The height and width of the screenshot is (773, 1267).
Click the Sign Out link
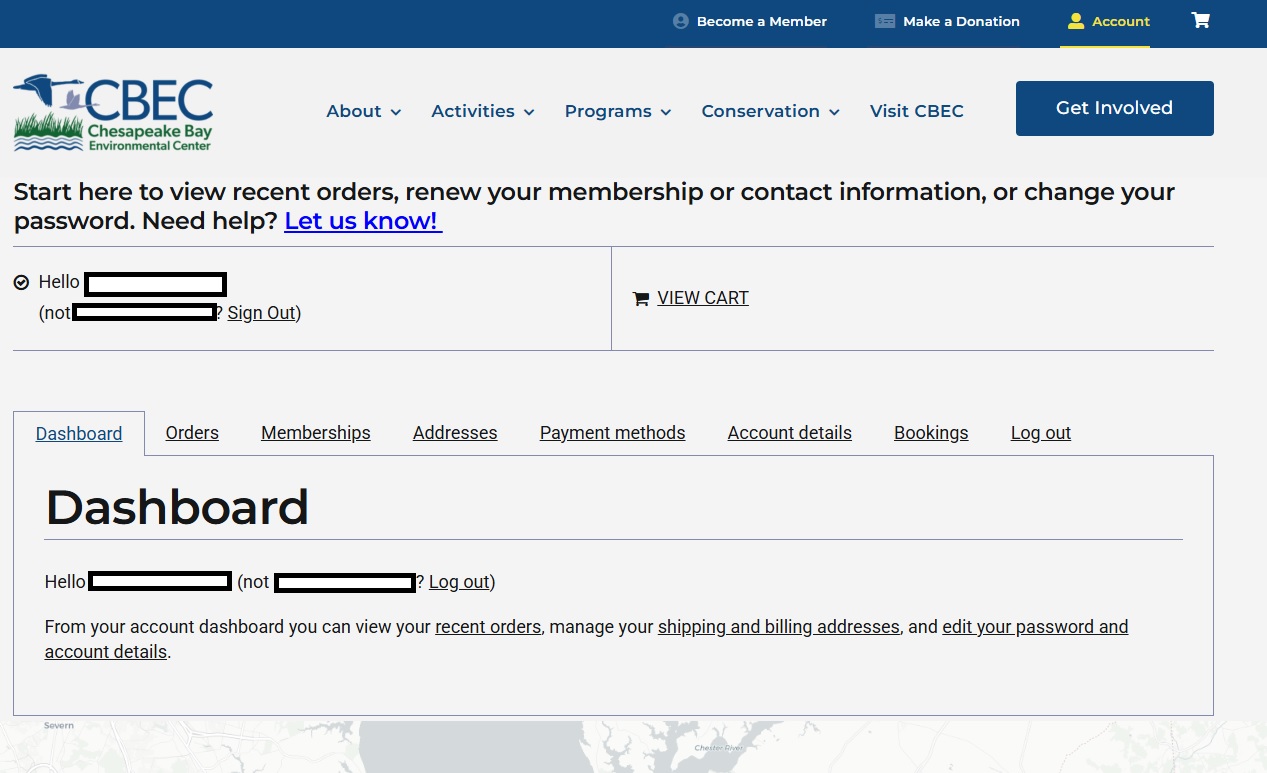(x=261, y=313)
